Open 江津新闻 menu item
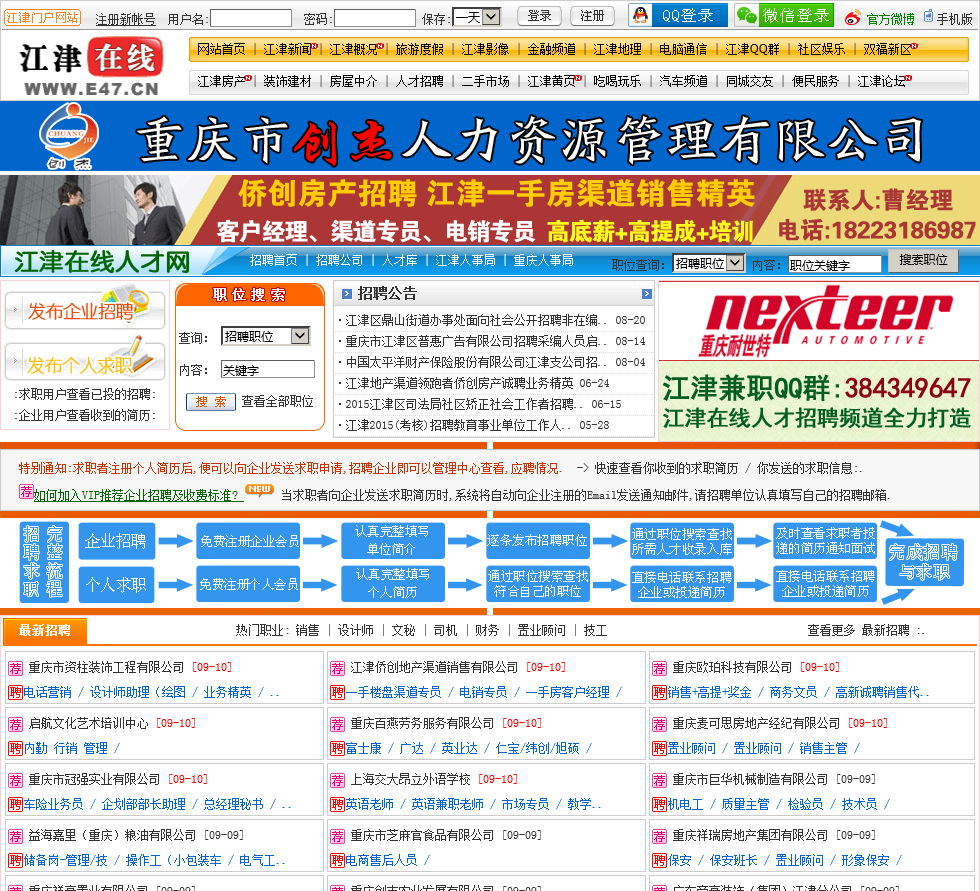Screen dimensions: 980x891 [288, 49]
